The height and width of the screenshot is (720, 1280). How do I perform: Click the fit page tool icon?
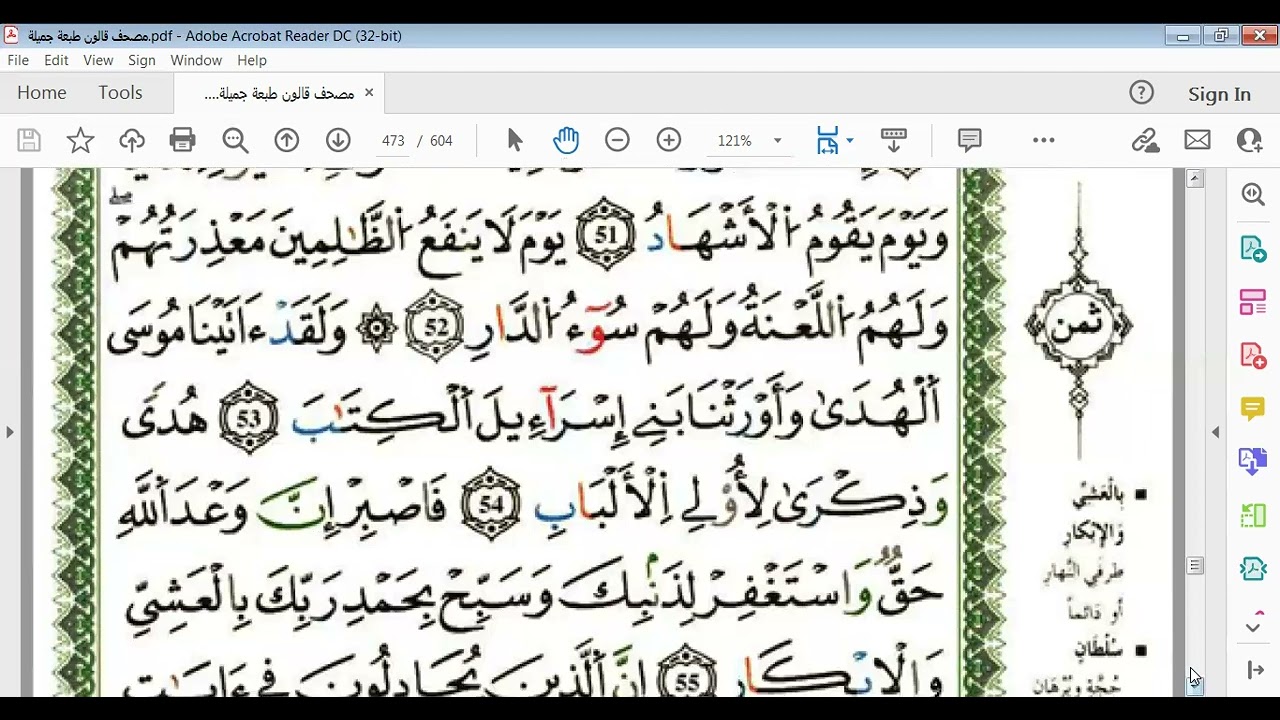[828, 141]
